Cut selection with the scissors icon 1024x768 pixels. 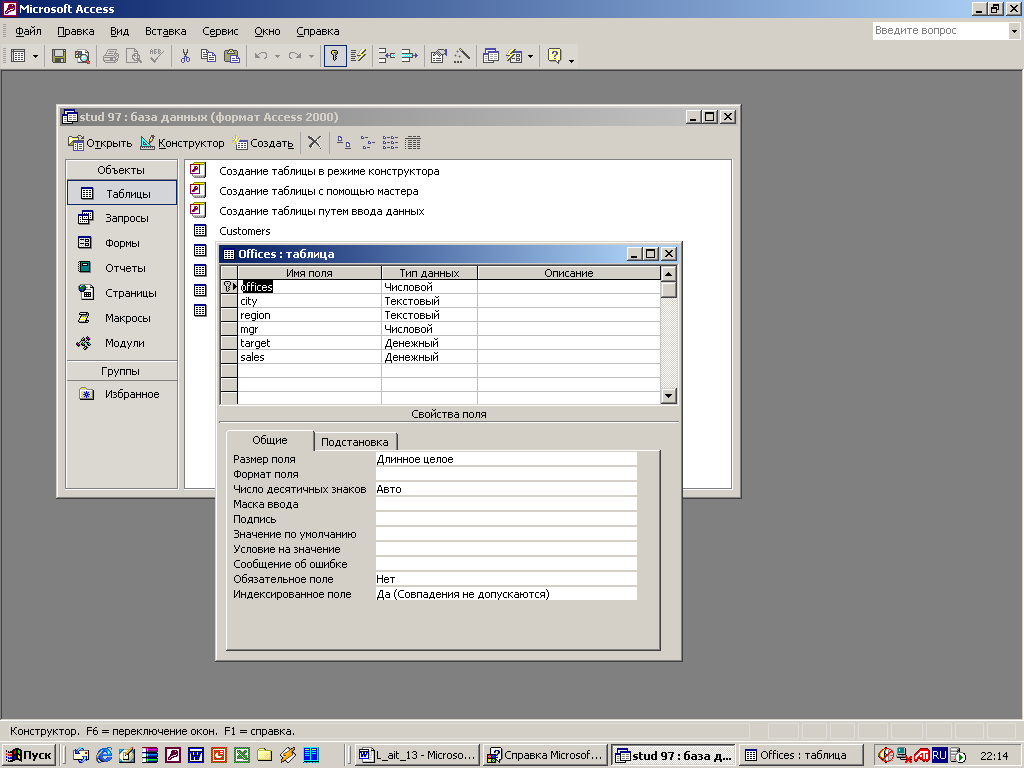pyautogui.click(x=185, y=56)
